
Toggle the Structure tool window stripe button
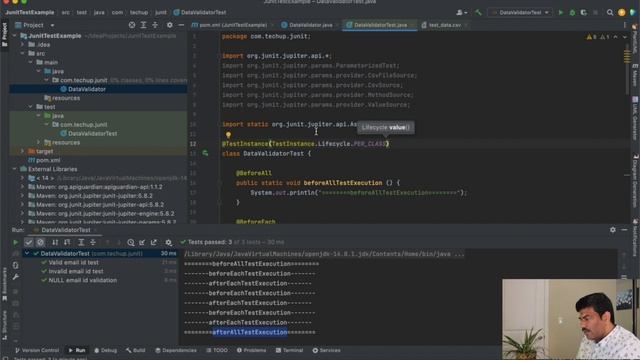click(x=4, y=325)
